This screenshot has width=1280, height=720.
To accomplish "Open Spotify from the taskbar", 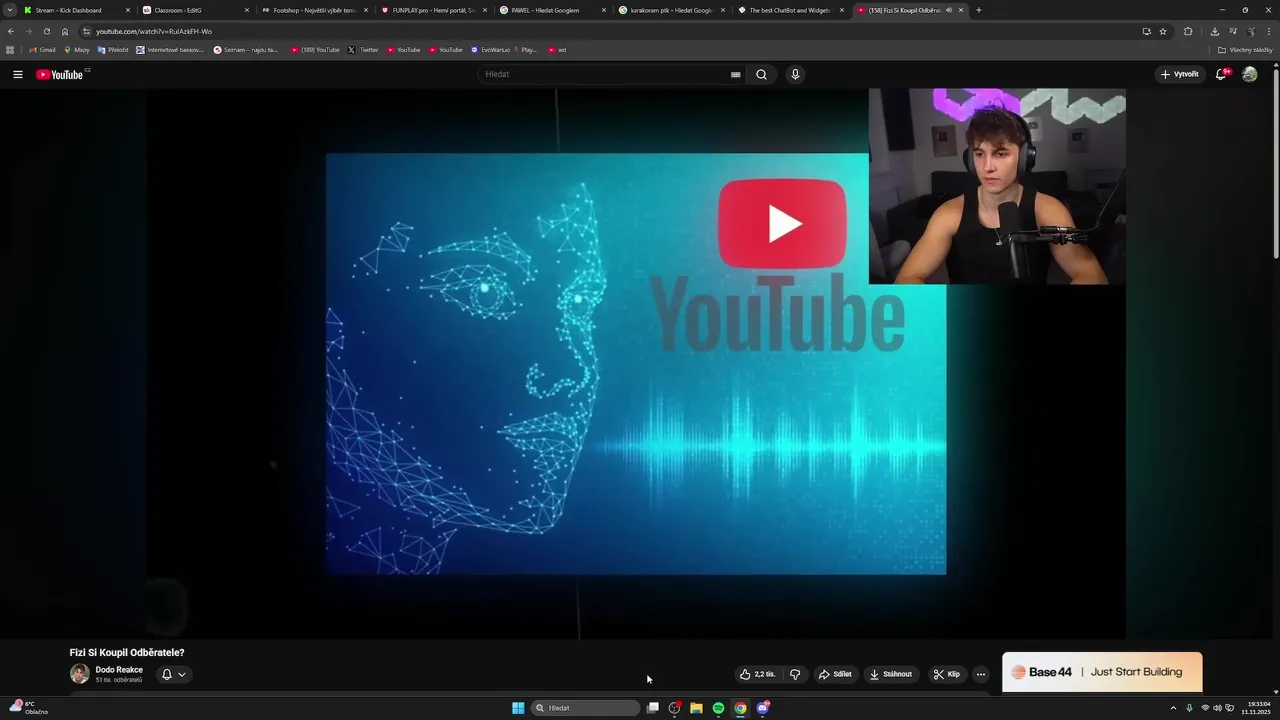I will pos(718,708).
